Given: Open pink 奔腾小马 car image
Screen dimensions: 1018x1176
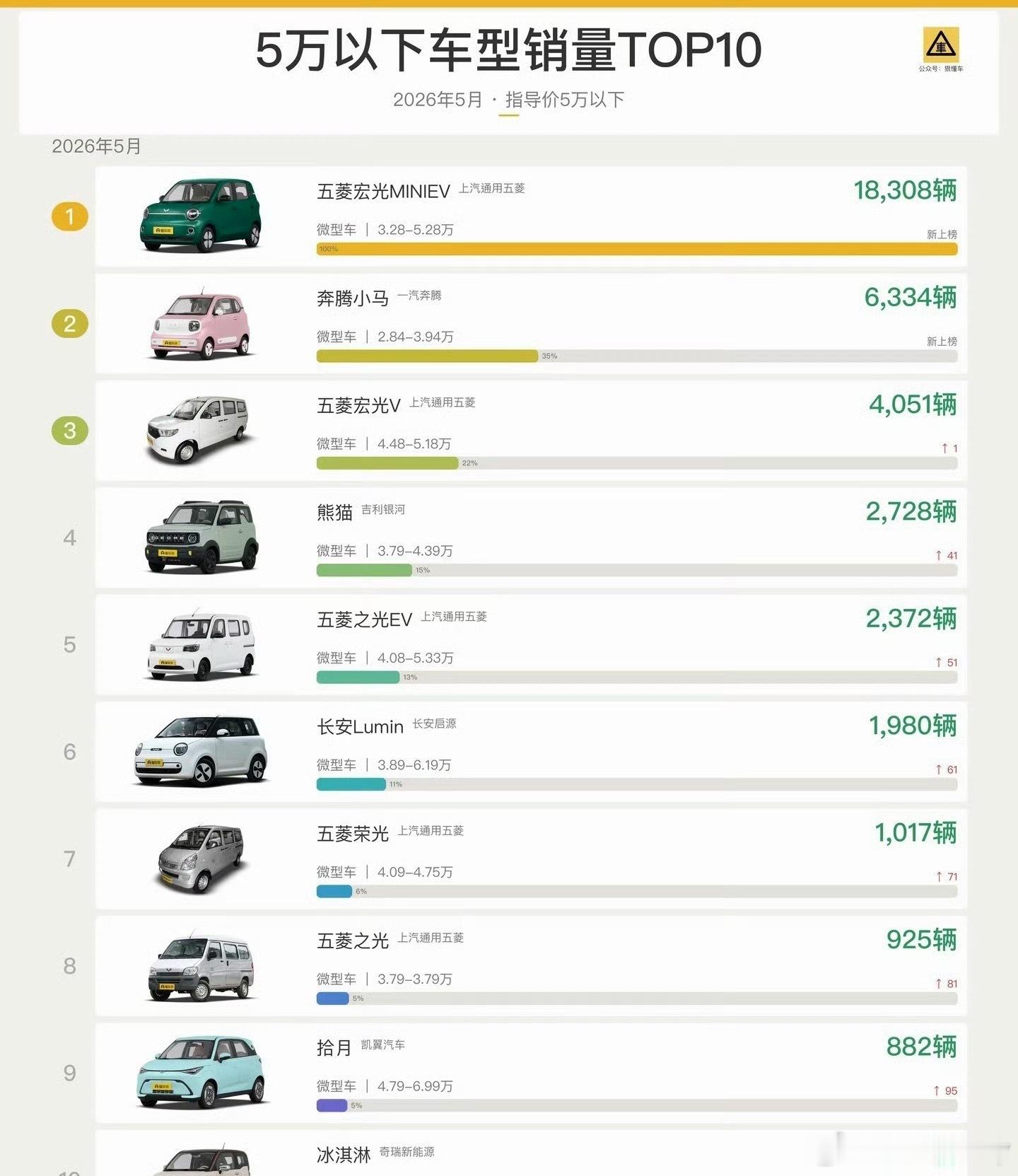Looking at the screenshot, I should pos(201,325).
